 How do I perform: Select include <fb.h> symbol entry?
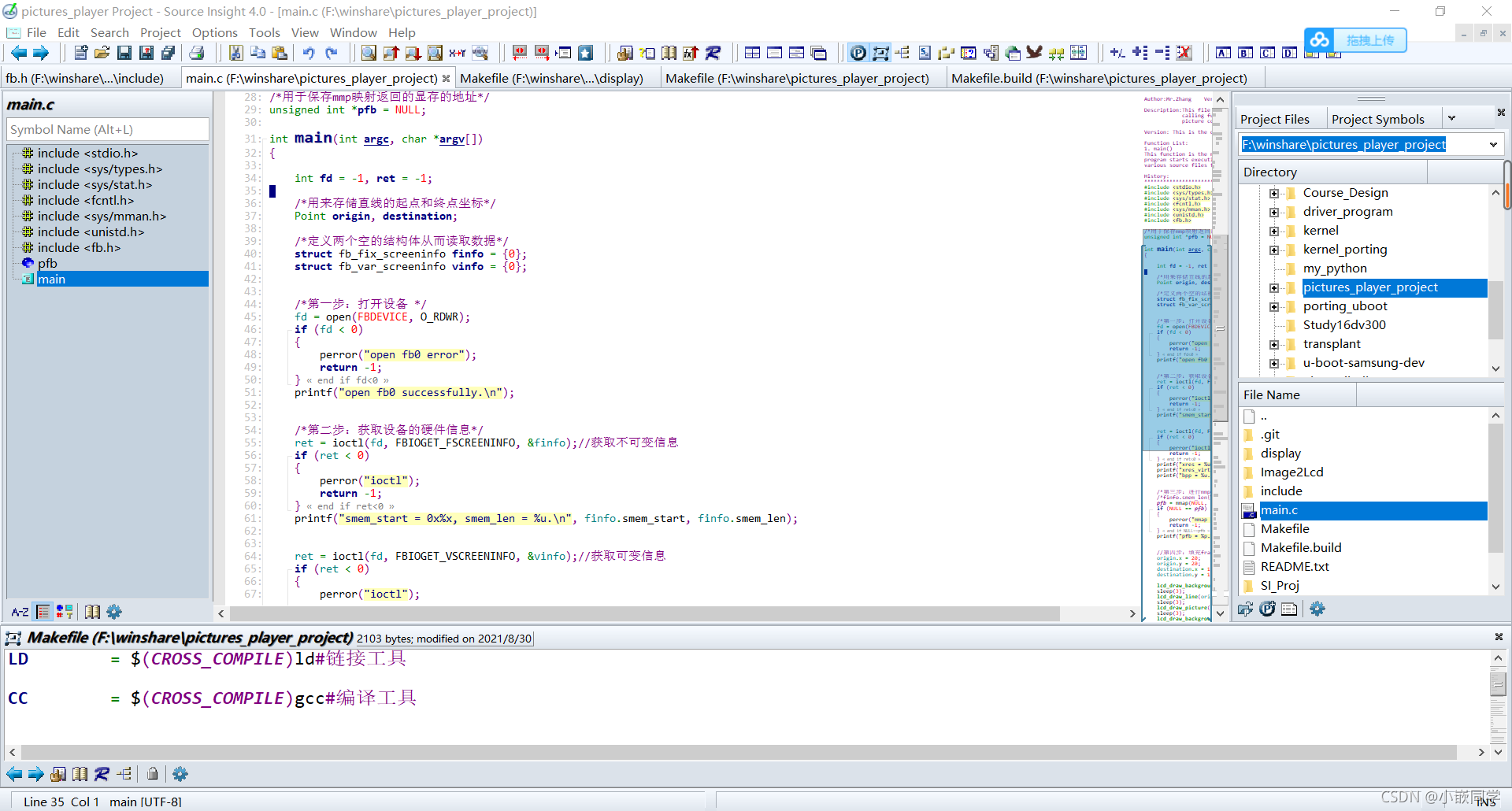pos(79,247)
